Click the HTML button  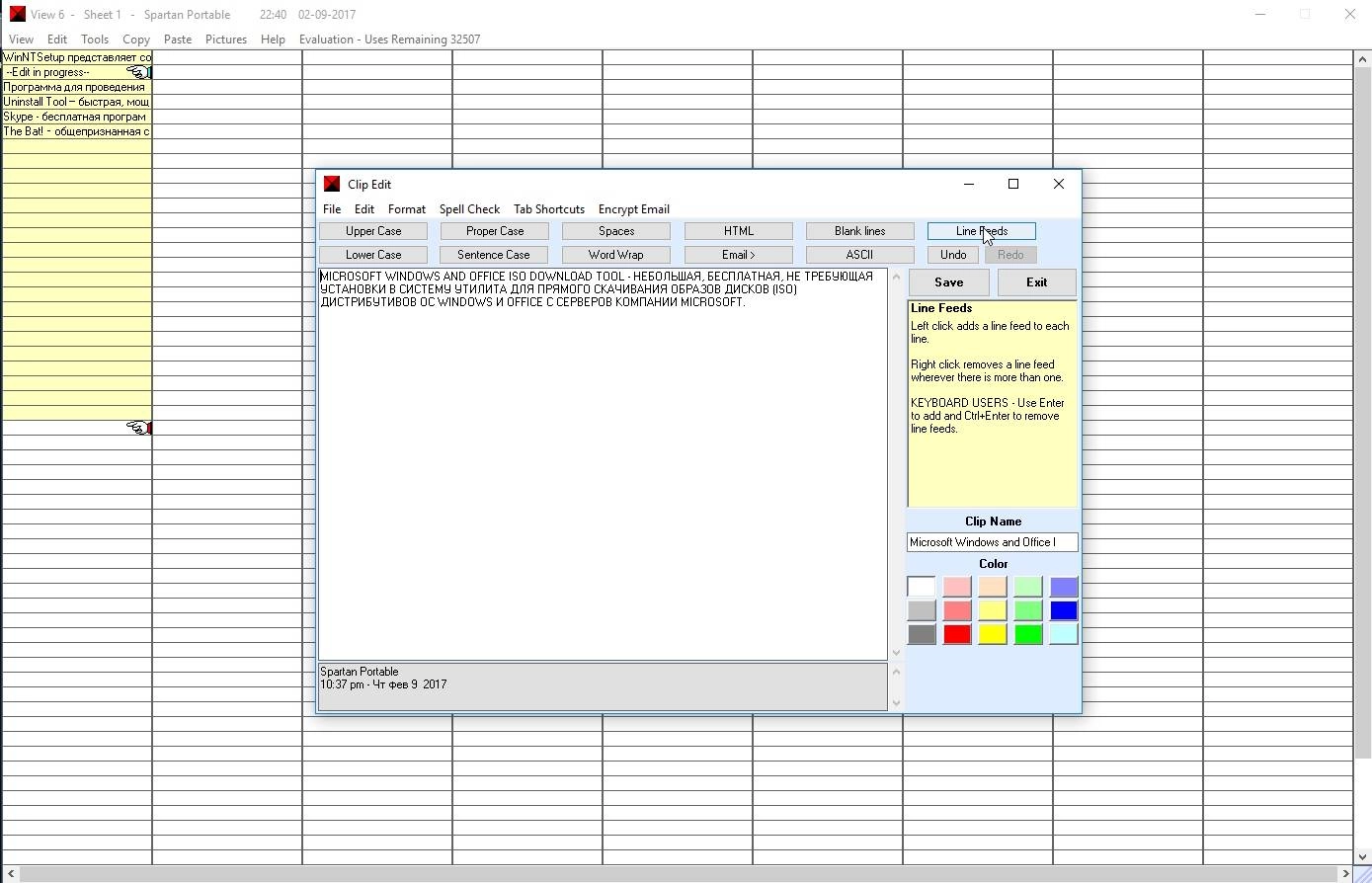tap(739, 231)
